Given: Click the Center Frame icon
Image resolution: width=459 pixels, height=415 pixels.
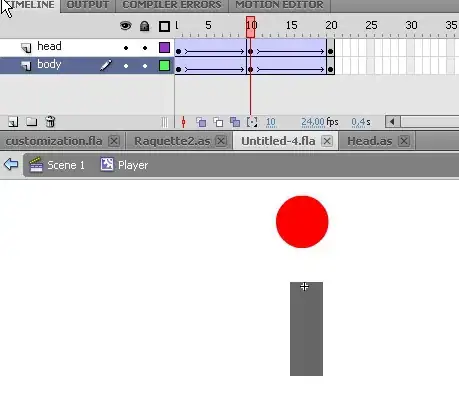Looking at the screenshot, I should (x=183, y=122).
